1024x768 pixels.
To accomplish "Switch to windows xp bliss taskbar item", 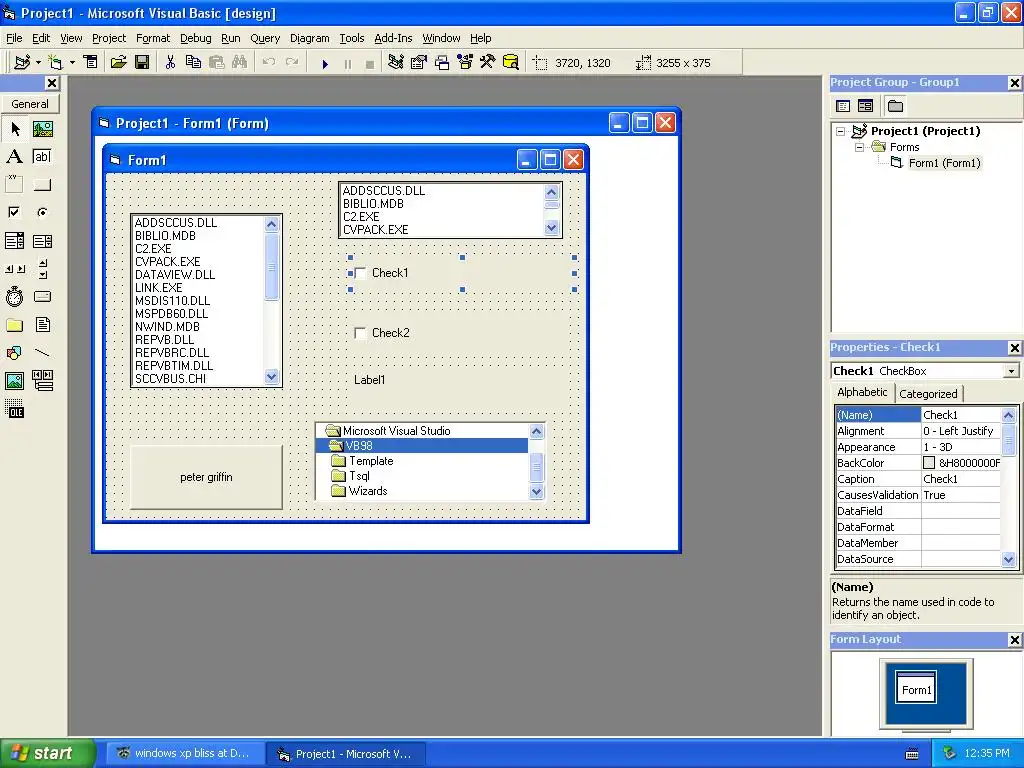I will pos(185,754).
